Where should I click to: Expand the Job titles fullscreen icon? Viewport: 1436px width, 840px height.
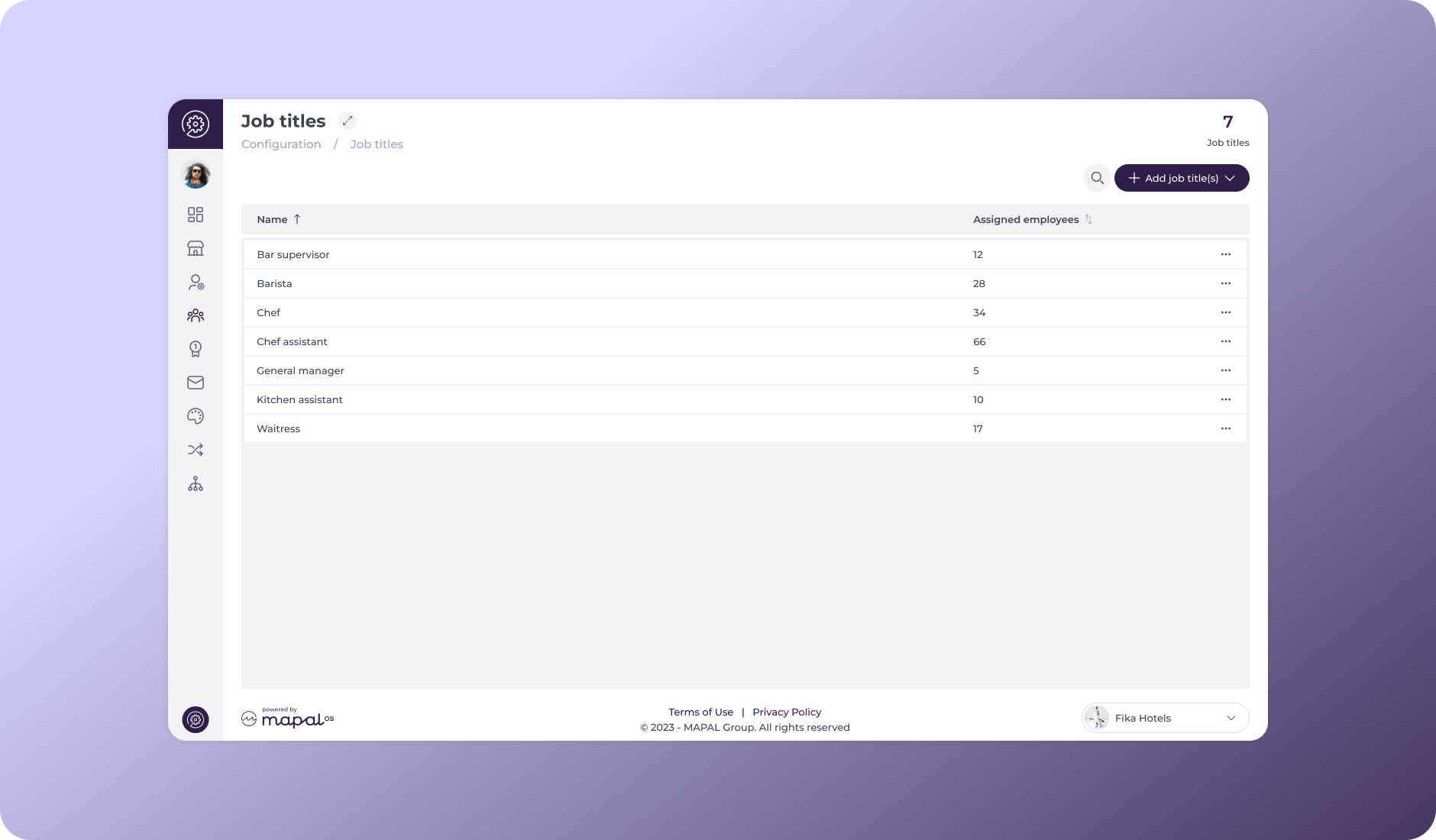click(348, 121)
